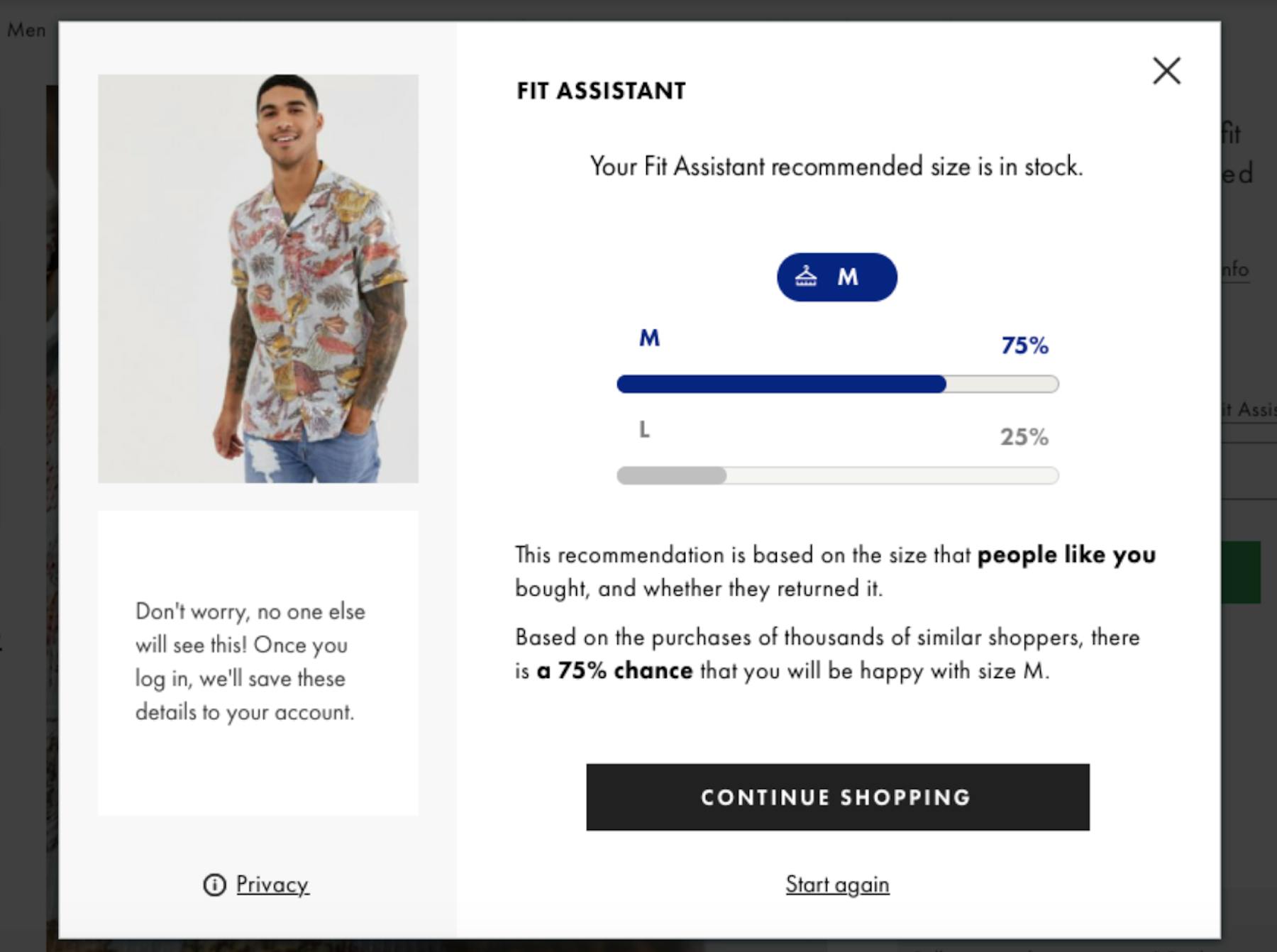
Task: Click the L size label
Action: (644, 429)
